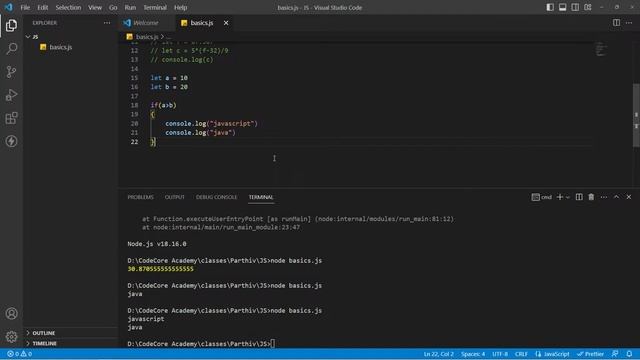
Task: Switch to the Problems panel tab
Action: 140,197
